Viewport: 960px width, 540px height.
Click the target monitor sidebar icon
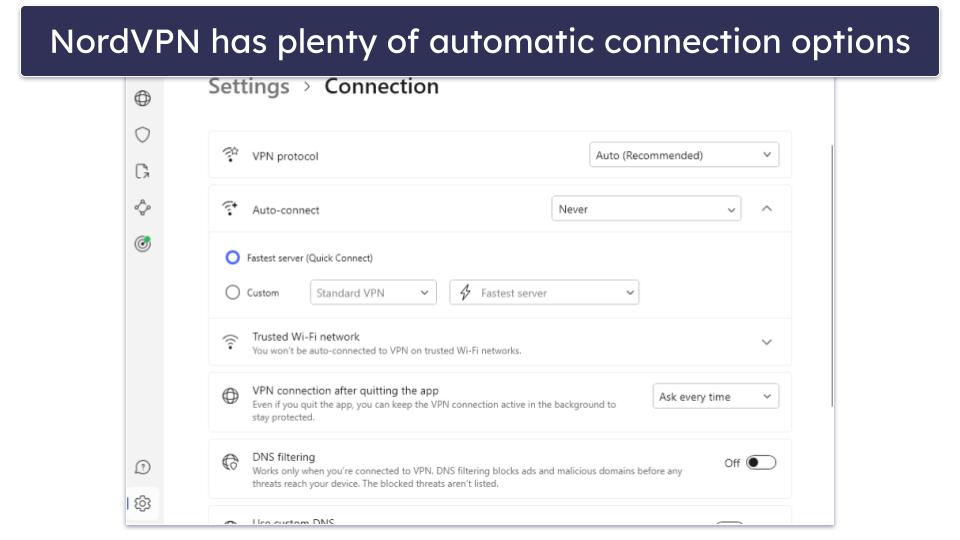click(143, 244)
